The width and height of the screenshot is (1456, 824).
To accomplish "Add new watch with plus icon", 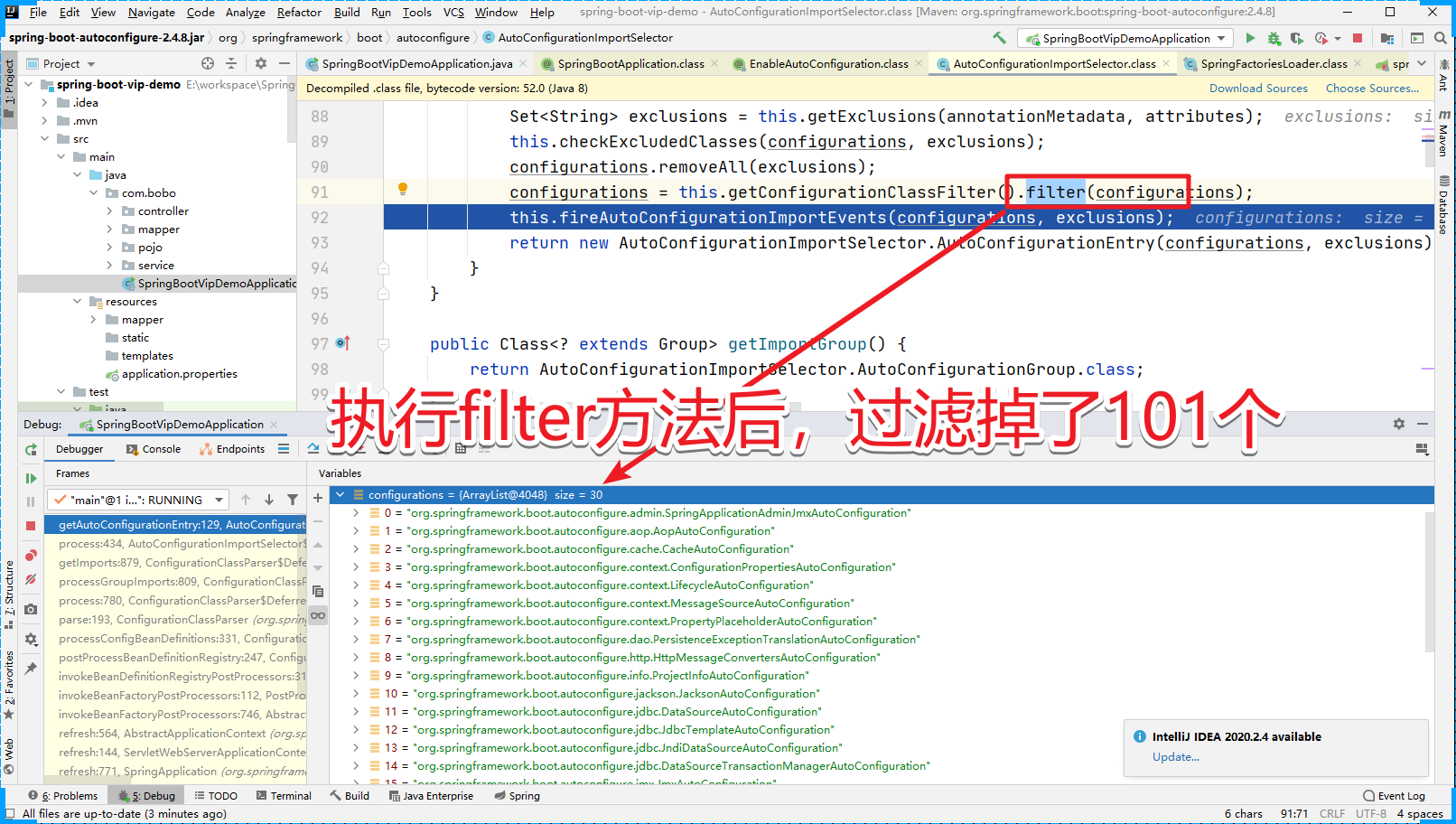I will (x=318, y=498).
